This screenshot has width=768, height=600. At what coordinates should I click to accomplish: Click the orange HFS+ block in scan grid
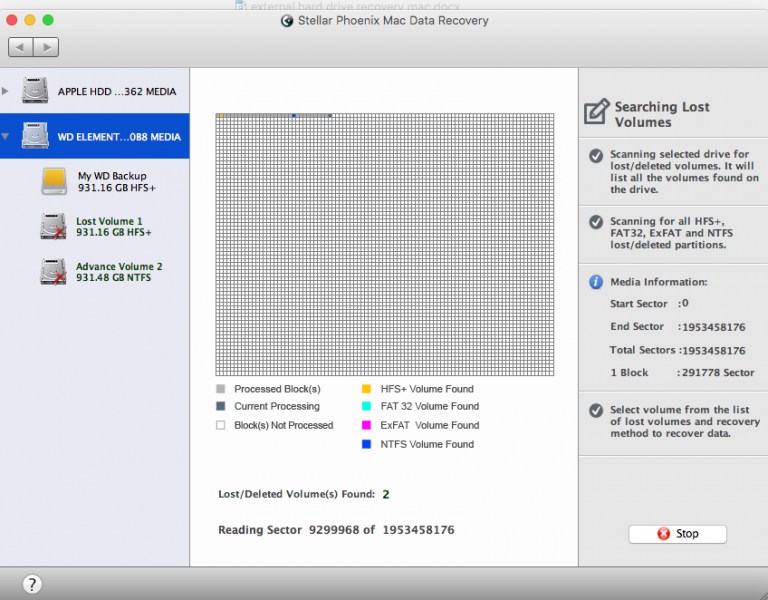pos(221,116)
